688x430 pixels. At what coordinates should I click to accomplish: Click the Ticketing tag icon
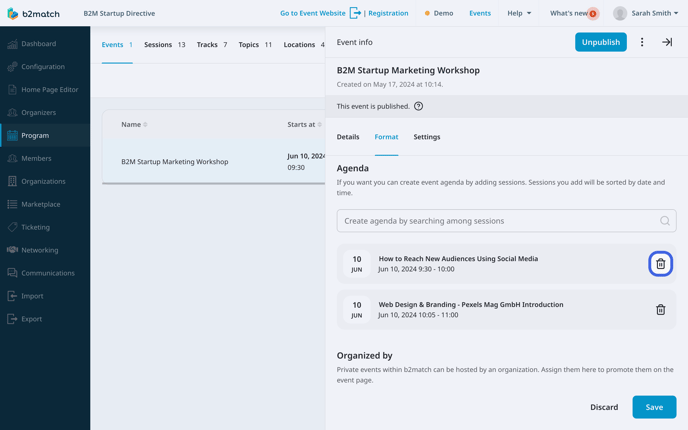pos(12,227)
